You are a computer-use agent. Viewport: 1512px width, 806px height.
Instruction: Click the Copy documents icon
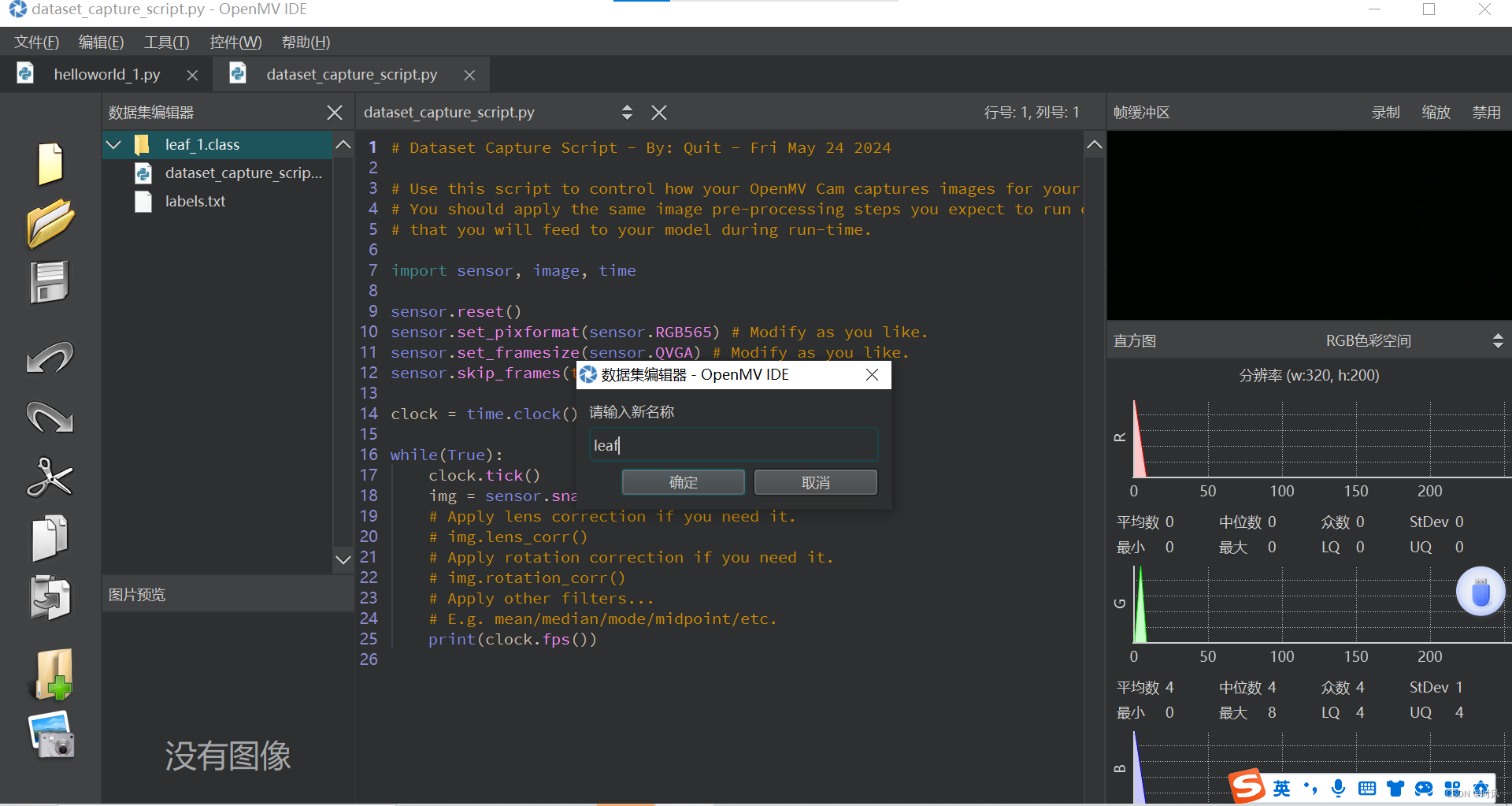[x=50, y=538]
